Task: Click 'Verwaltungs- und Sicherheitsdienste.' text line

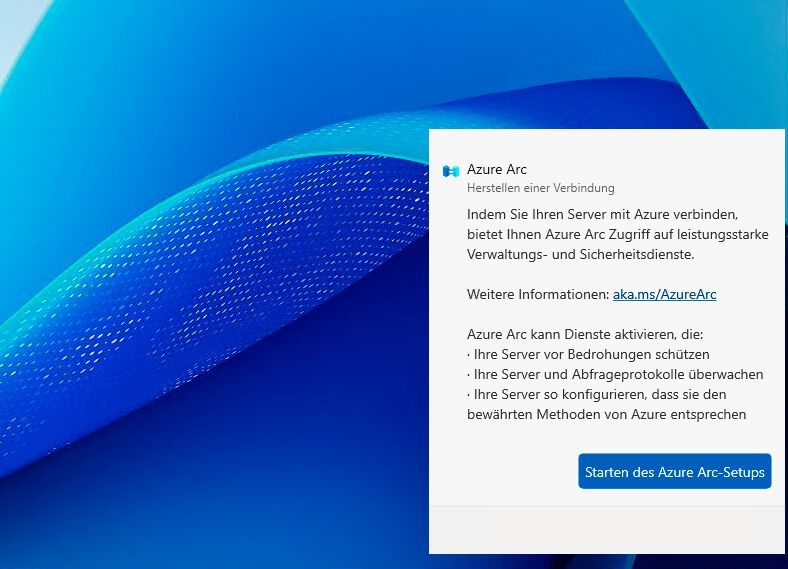Action: tap(580, 254)
